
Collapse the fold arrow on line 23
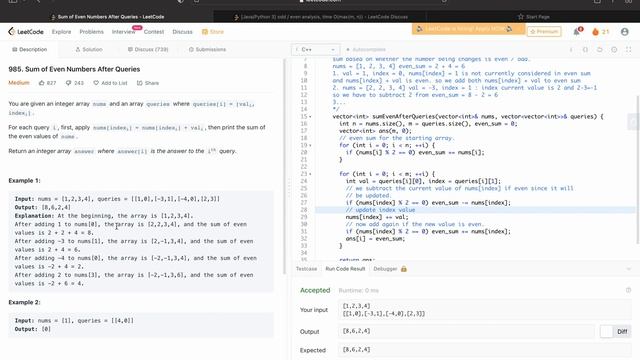(x=310, y=174)
